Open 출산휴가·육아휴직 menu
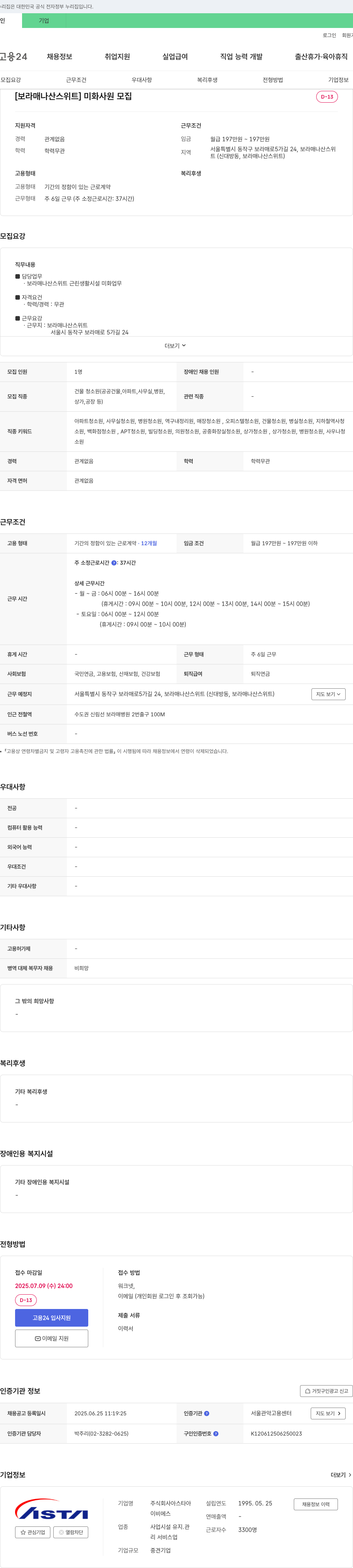 (321, 57)
